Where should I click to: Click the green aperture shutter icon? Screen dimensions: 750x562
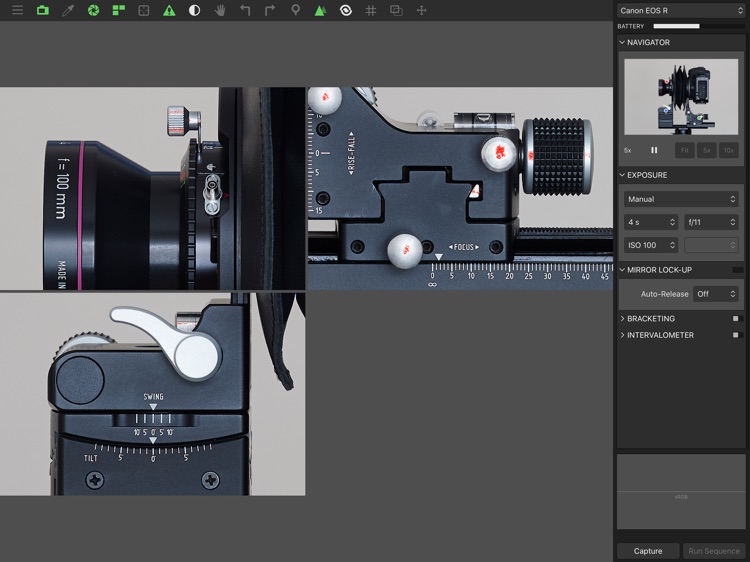[93, 10]
